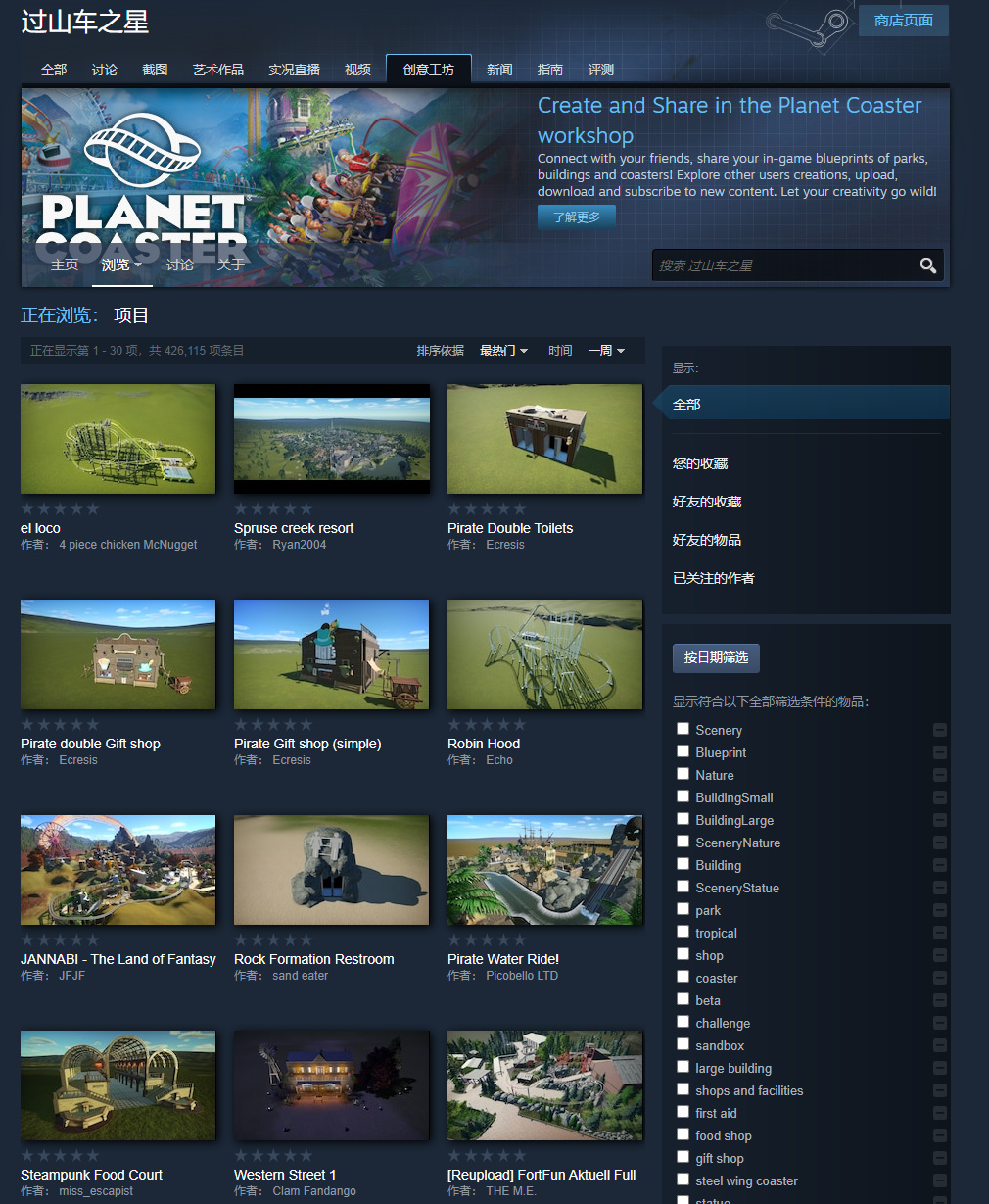Check the coaster filter checkbox
The height and width of the screenshot is (1204, 989).
point(683,976)
